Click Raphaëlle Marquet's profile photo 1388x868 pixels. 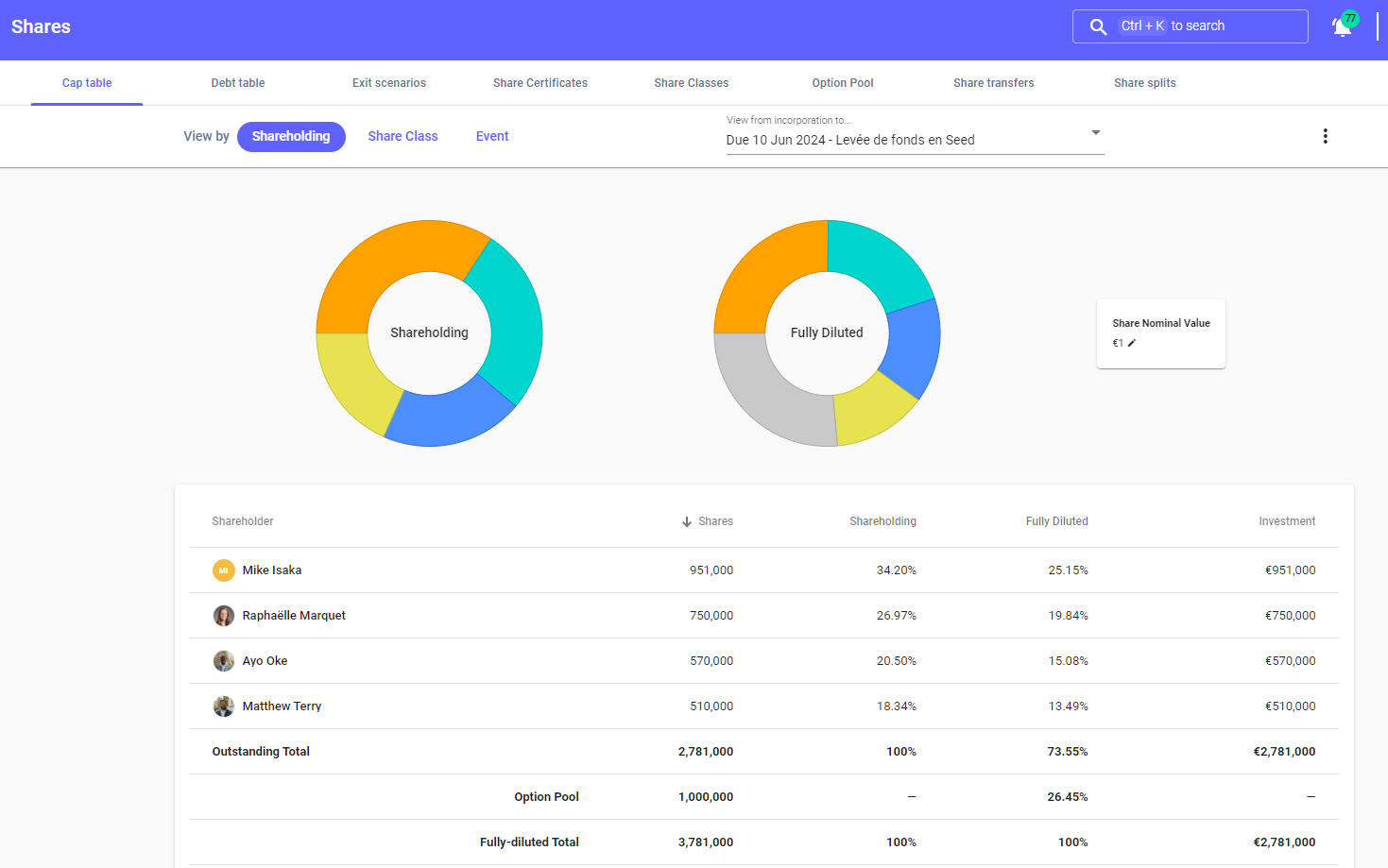224,616
